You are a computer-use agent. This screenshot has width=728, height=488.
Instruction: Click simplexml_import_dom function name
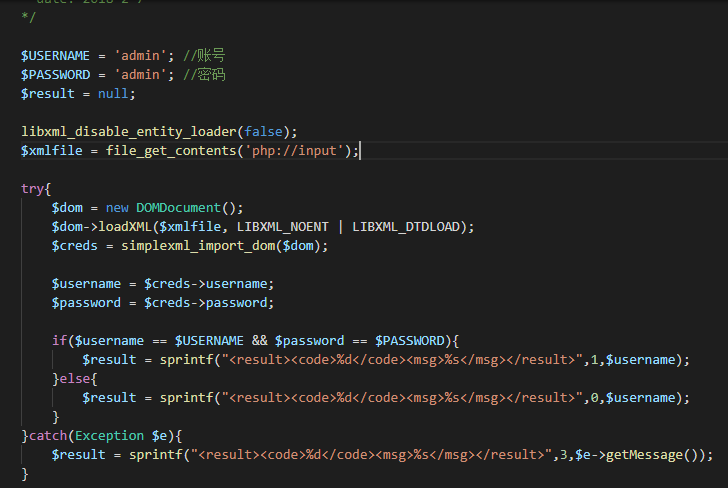[198, 246]
